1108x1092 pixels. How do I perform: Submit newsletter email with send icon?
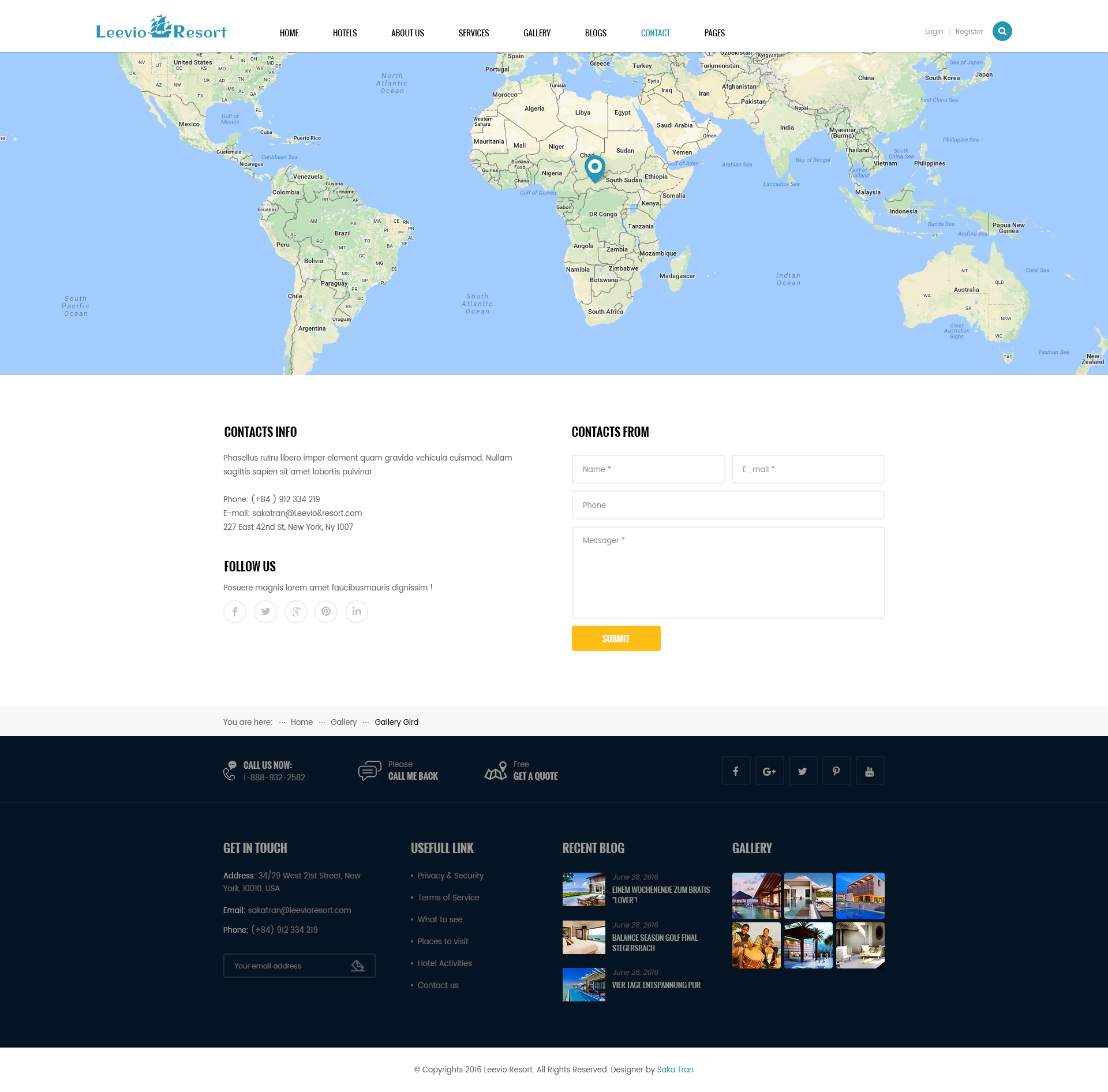[358, 966]
